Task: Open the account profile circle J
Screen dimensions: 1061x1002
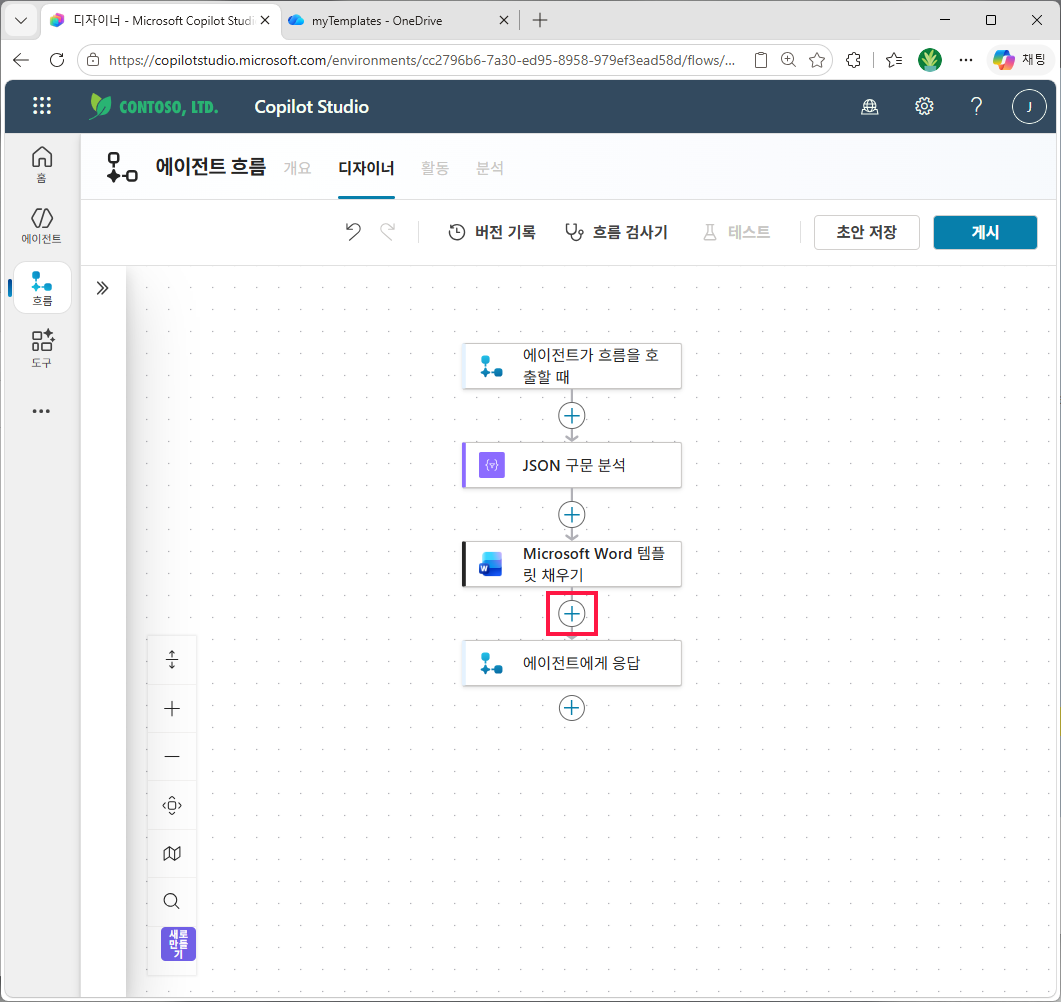Action: point(1029,106)
